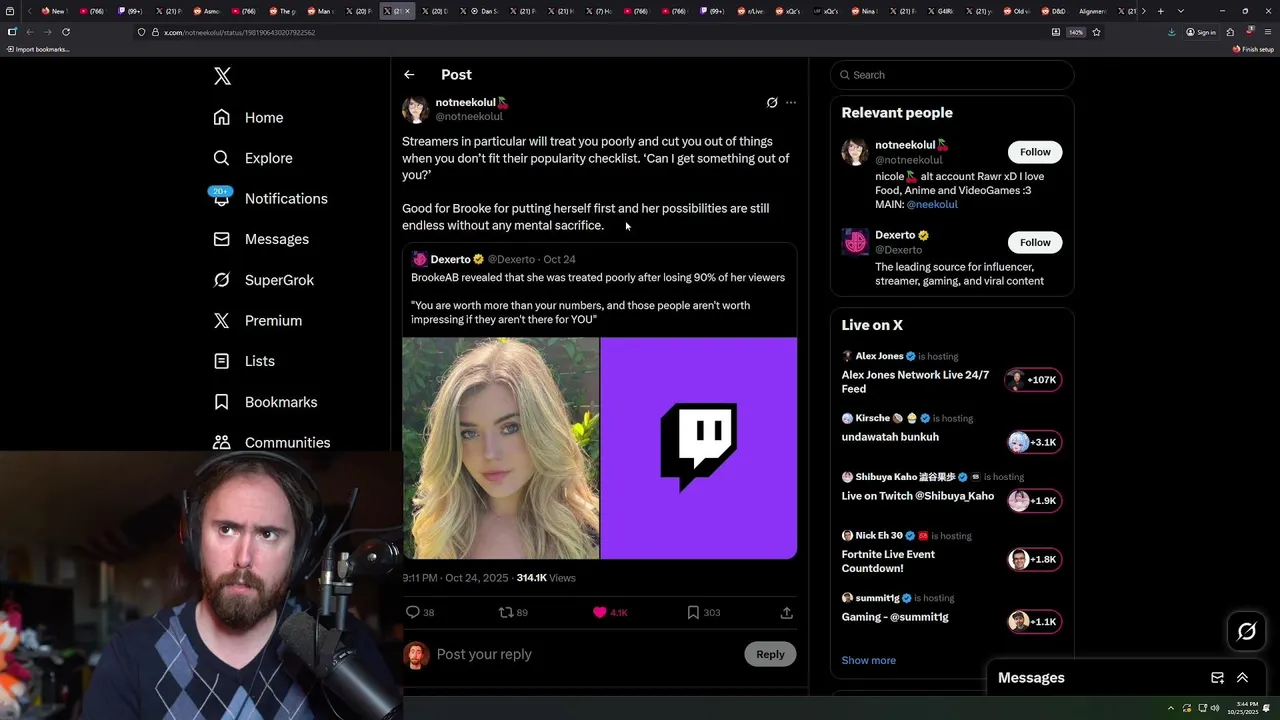1280x720 pixels.
Task: Click the new message icon in Messages drawer
Action: pyautogui.click(x=1217, y=678)
